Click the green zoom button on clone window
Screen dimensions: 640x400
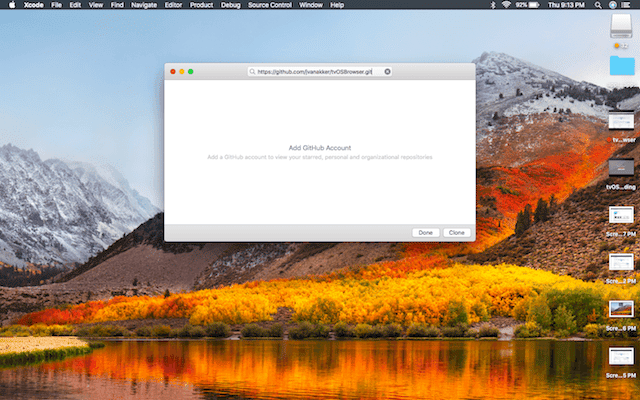(x=190, y=72)
